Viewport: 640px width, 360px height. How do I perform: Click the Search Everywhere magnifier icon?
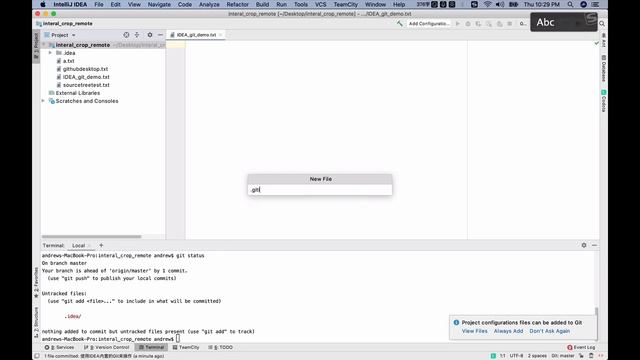(x=602, y=24)
